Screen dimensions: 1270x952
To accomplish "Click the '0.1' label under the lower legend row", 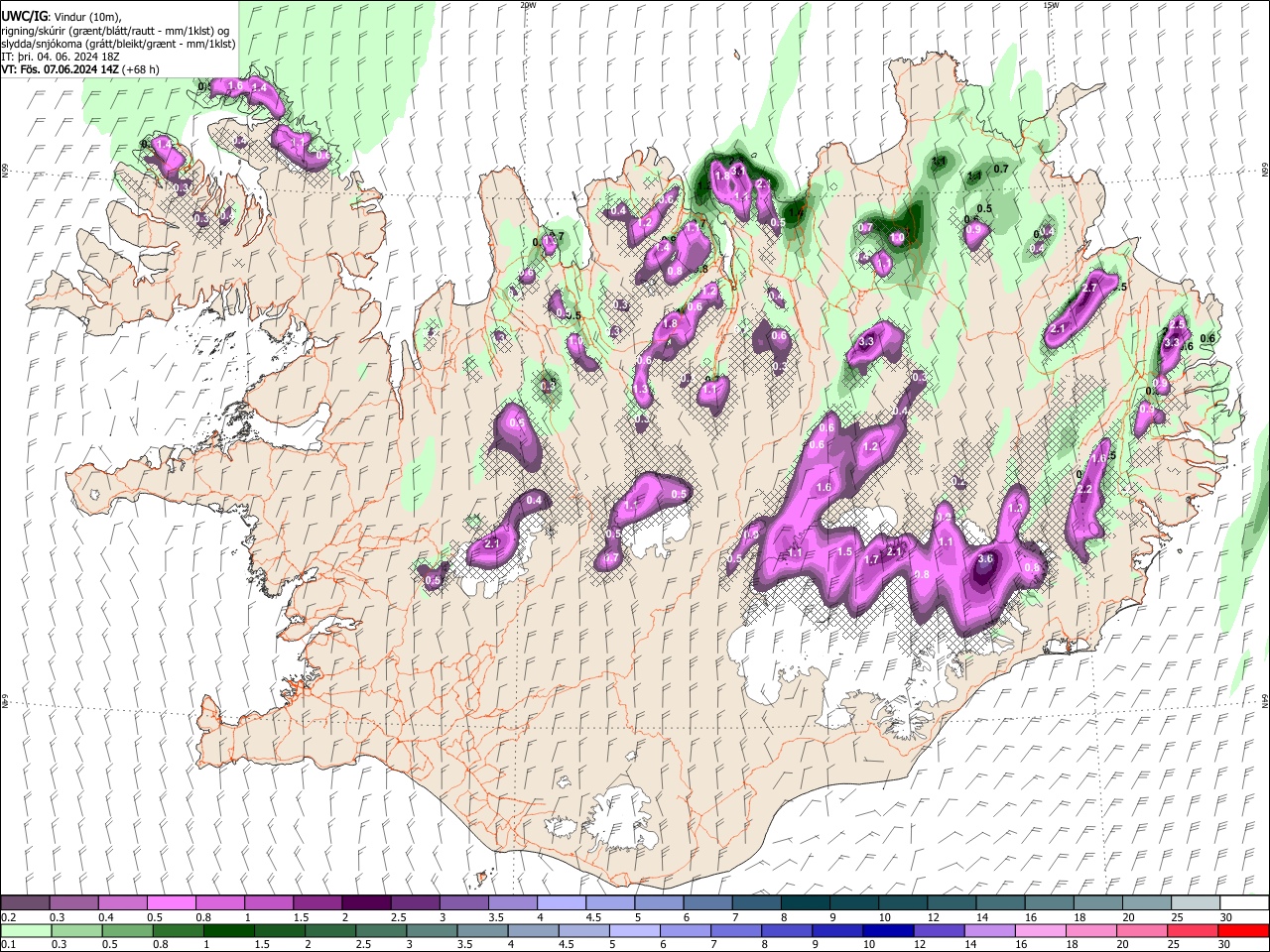I will (8, 945).
